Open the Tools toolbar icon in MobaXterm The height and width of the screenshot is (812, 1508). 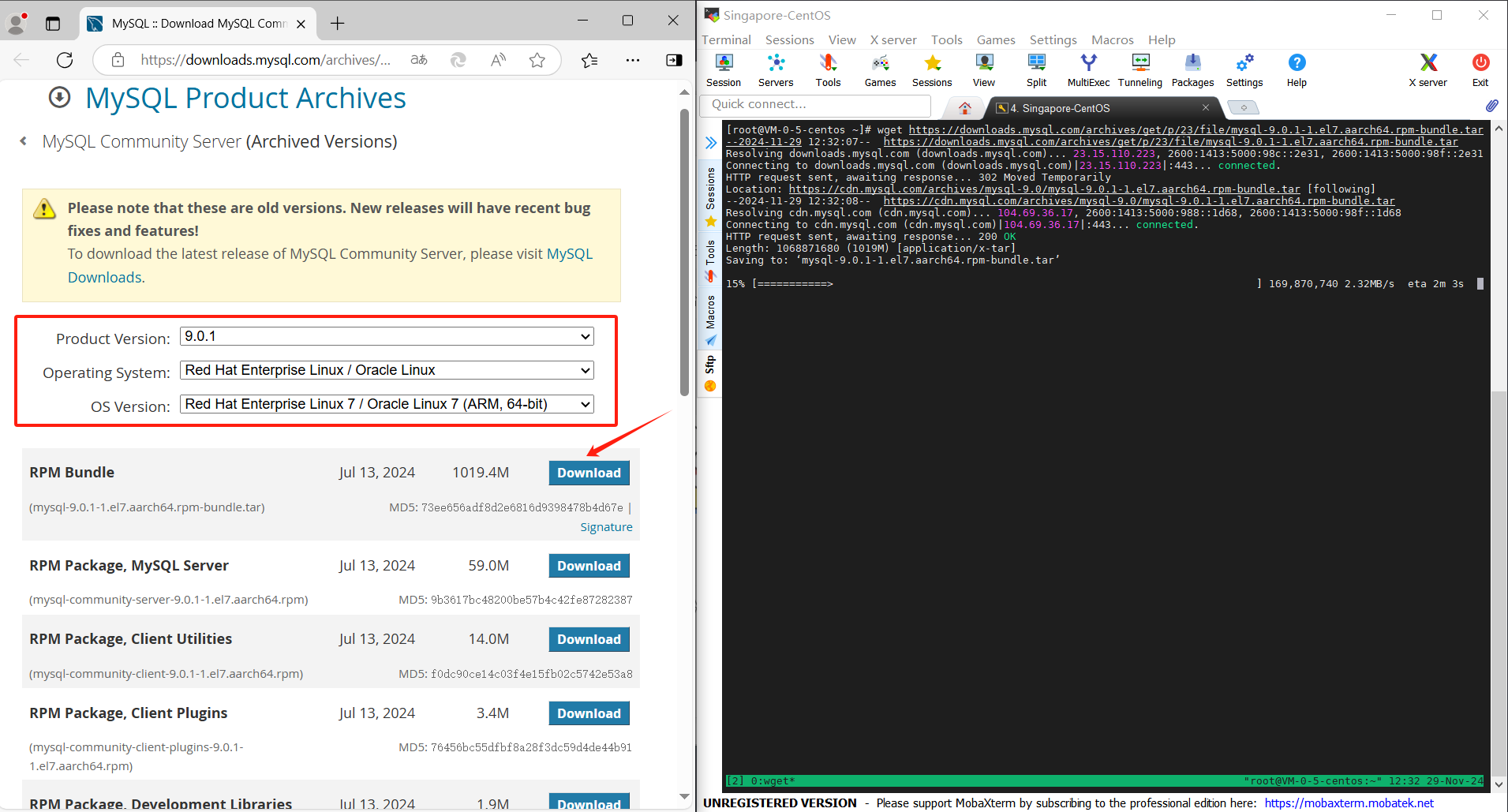[x=828, y=69]
